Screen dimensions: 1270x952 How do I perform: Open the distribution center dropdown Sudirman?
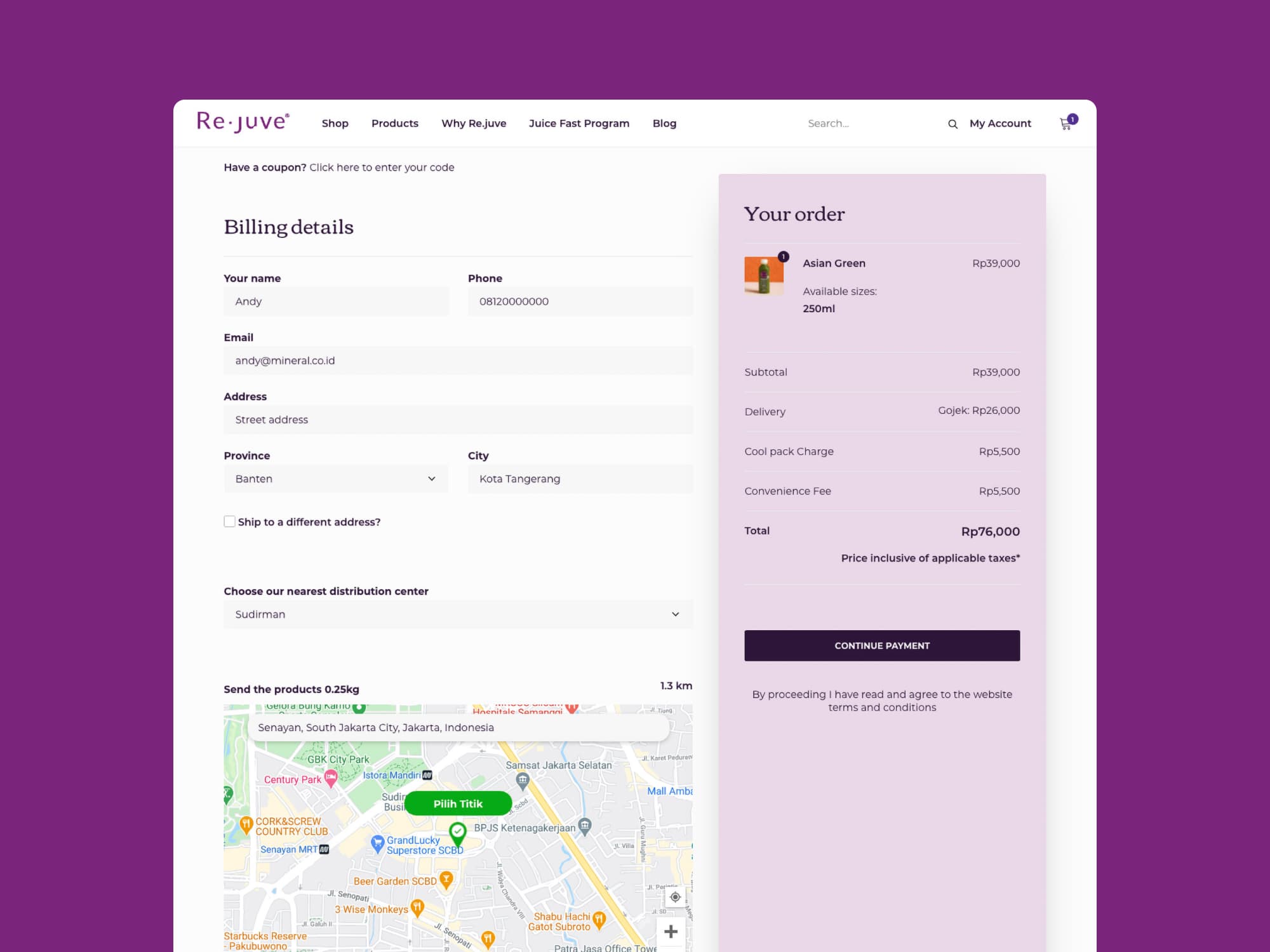pyautogui.click(x=458, y=614)
